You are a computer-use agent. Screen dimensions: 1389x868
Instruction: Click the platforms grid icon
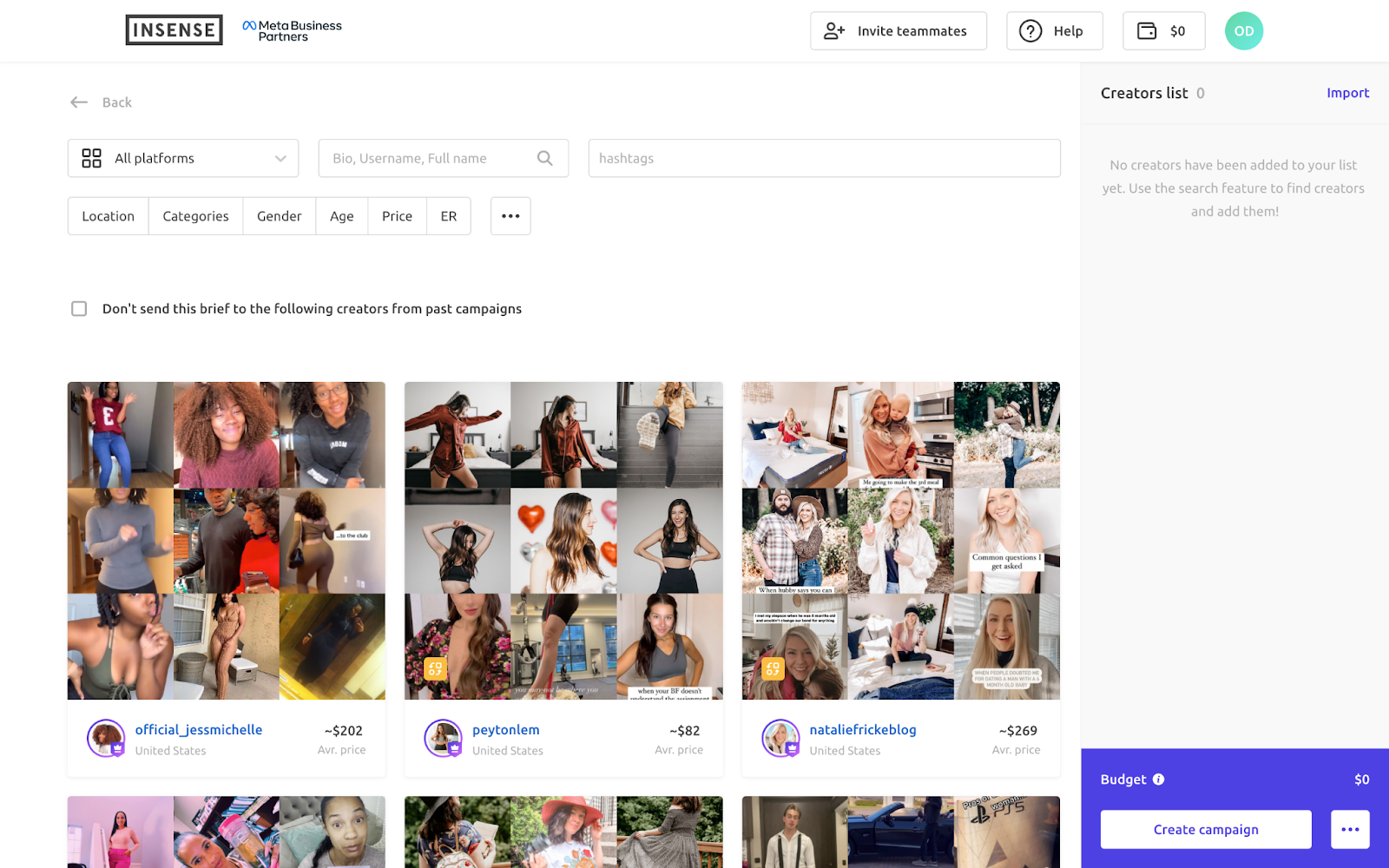click(x=91, y=158)
